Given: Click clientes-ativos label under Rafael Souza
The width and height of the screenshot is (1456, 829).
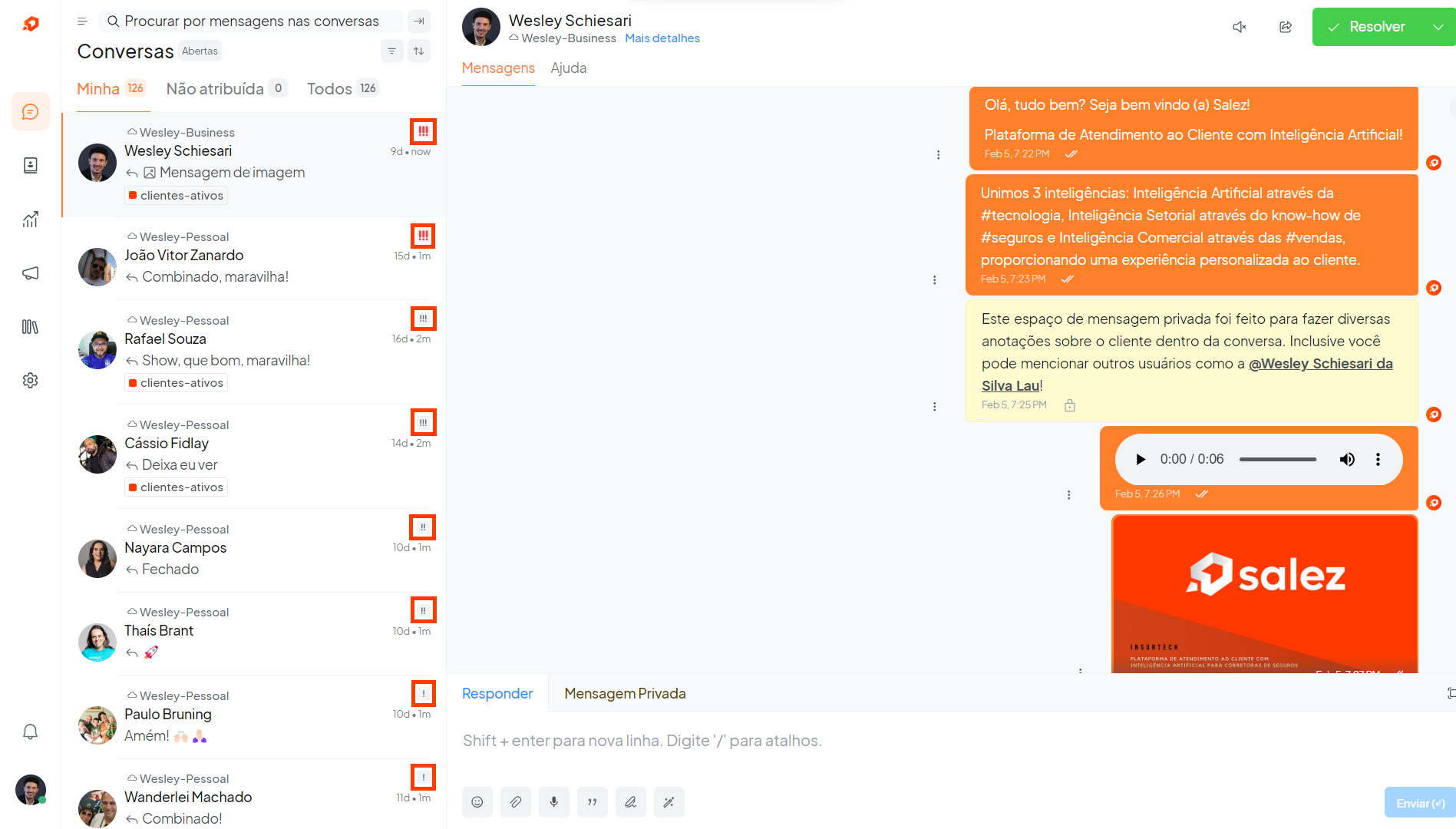Looking at the screenshot, I should tap(177, 383).
